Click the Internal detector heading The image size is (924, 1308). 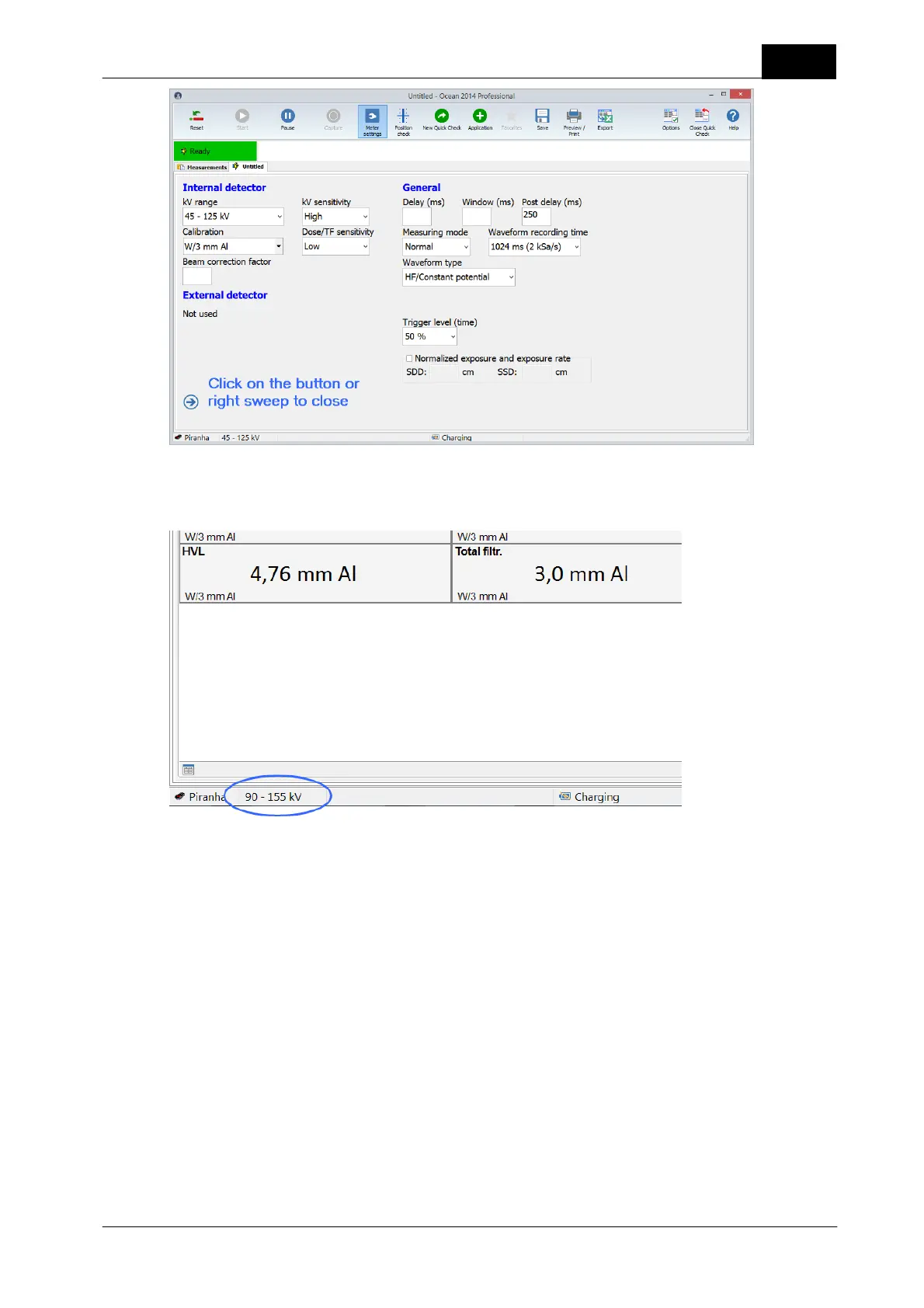(224, 187)
